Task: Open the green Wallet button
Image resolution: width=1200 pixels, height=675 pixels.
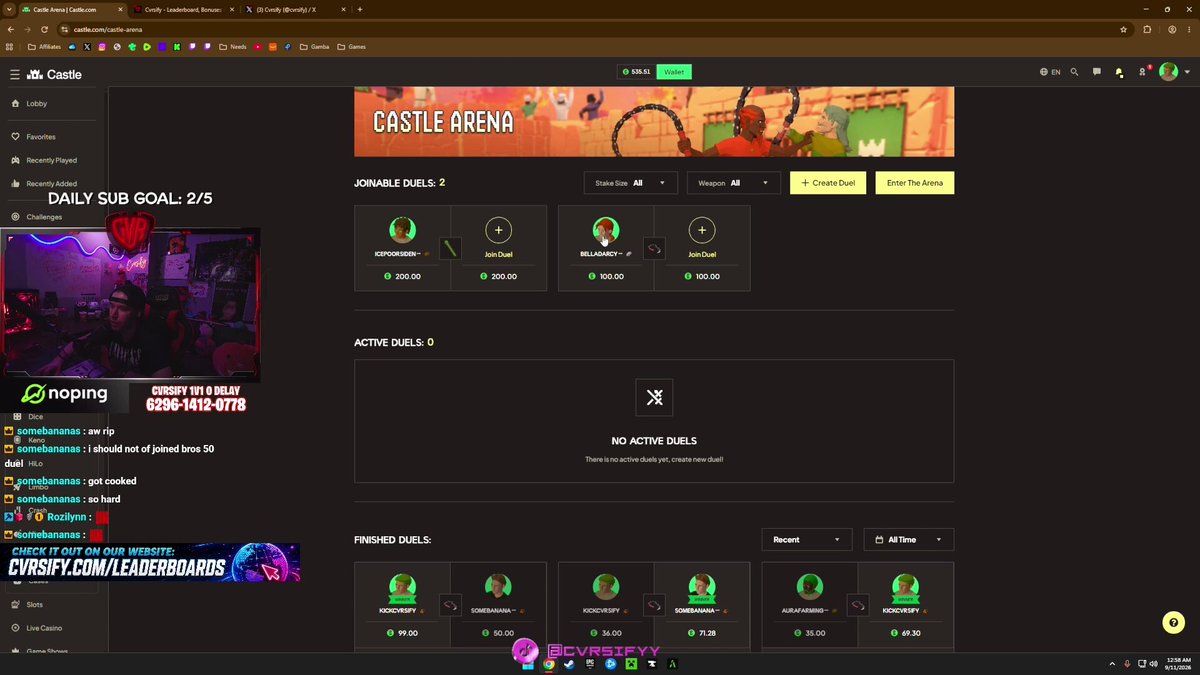Action: pyautogui.click(x=674, y=72)
